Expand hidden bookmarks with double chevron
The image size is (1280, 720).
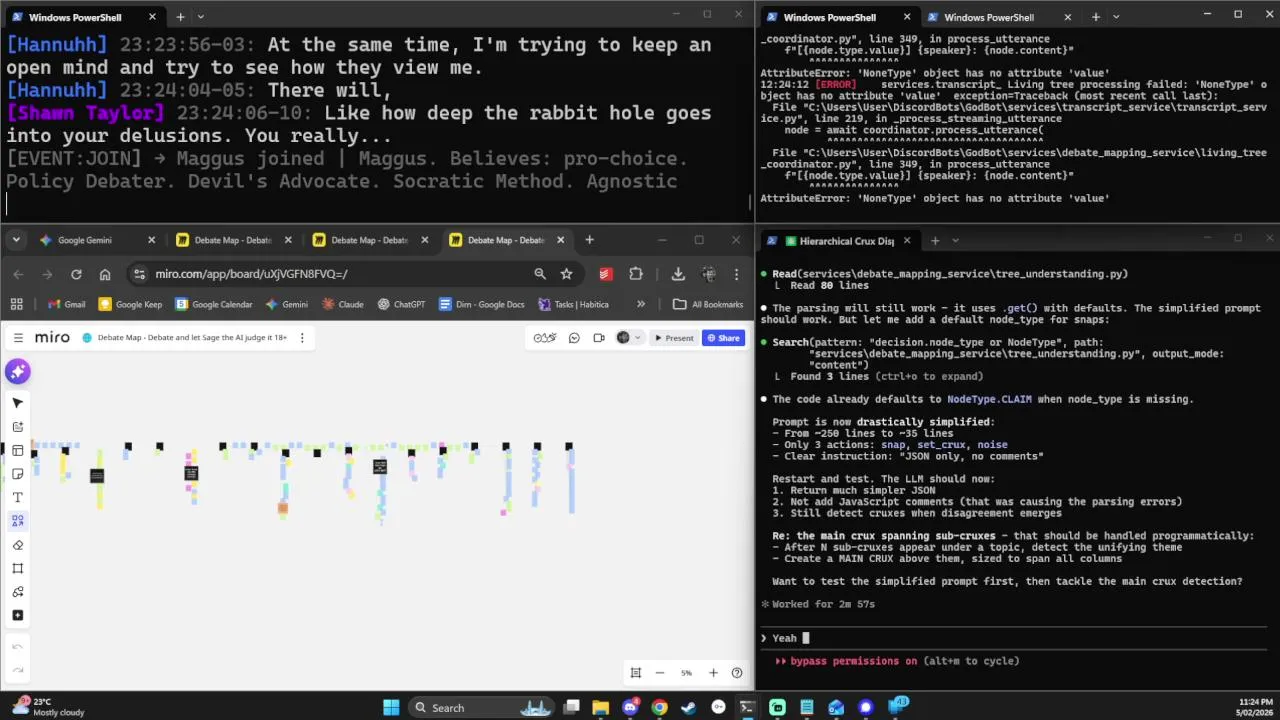[x=641, y=304]
